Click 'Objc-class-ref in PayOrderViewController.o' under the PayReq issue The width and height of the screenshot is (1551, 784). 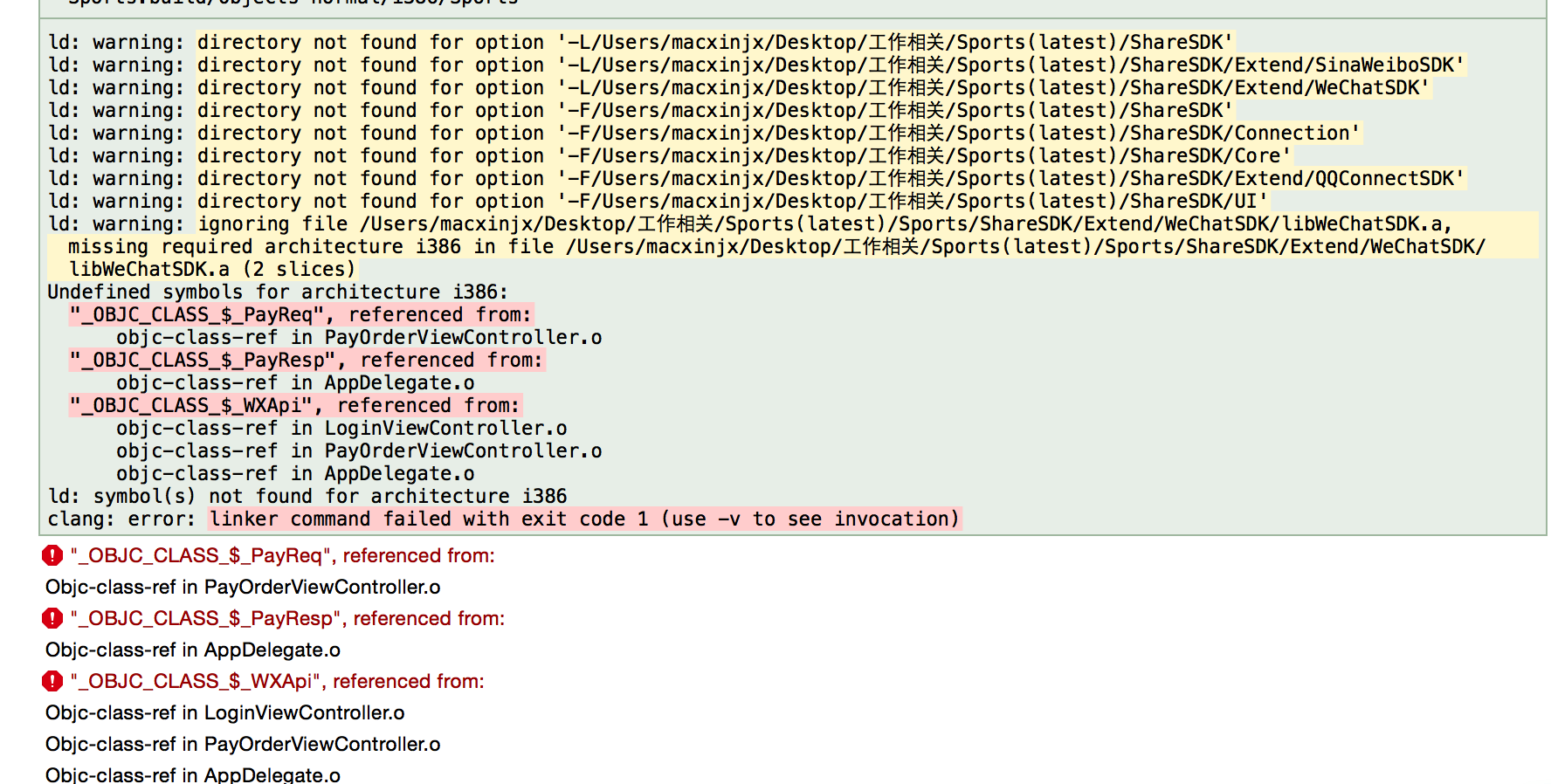point(243,587)
